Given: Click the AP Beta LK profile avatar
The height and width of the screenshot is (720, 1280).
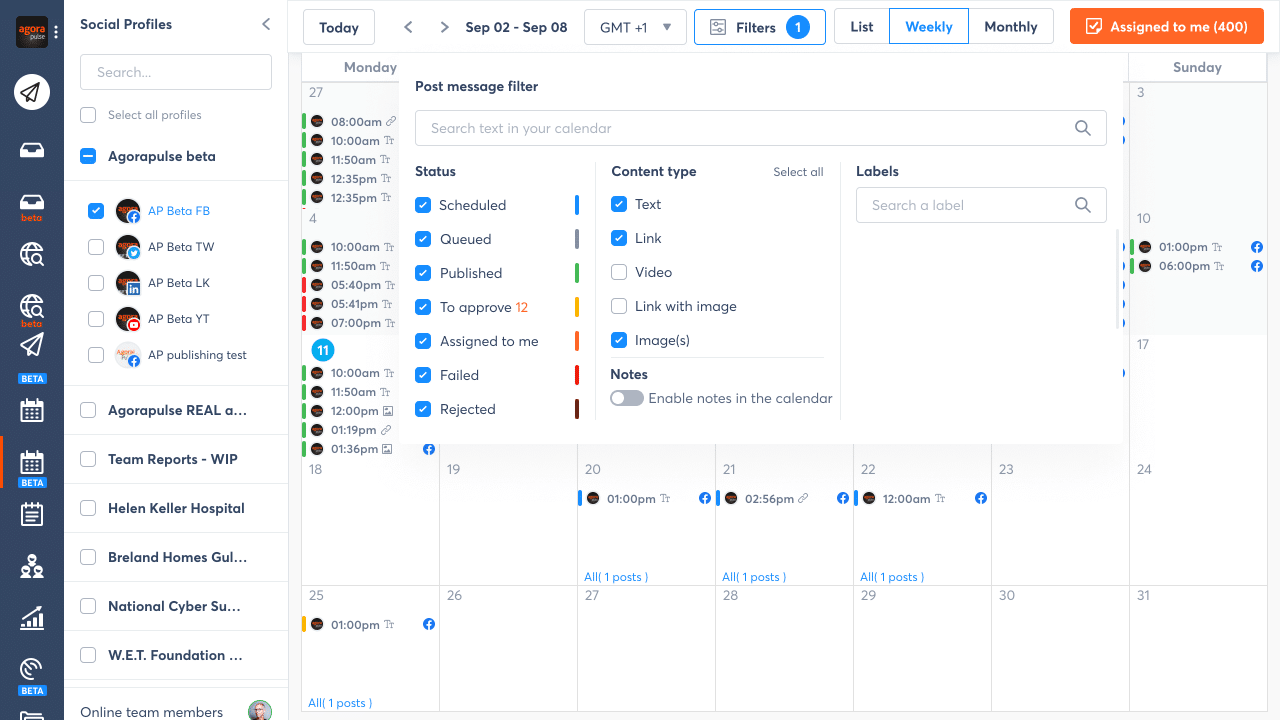Looking at the screenshot, I should (x=128, y=283).
